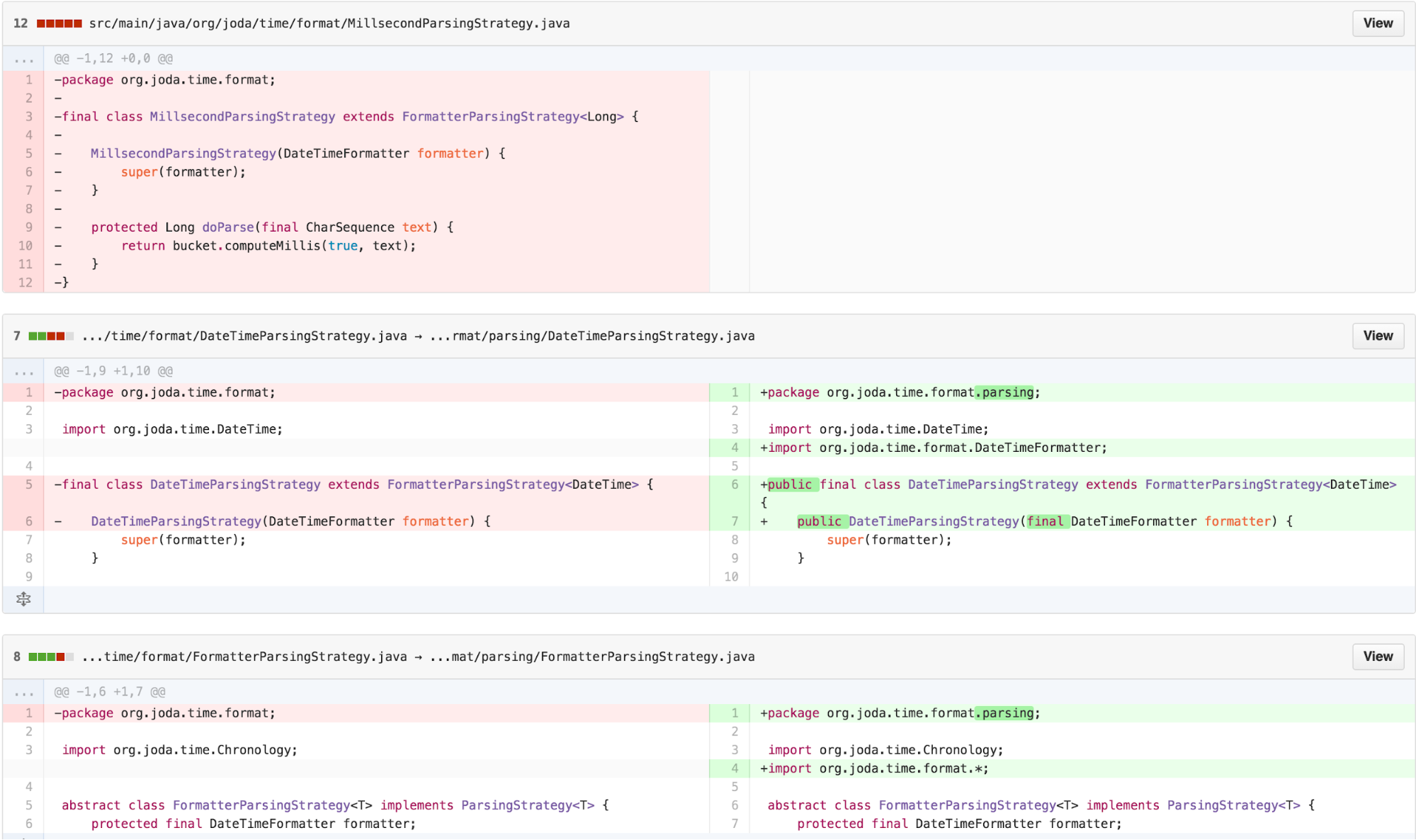Click the FormatterParsingStrategy.java renamed file path
The width and height of the screenshot is (1416, 840).
pos(419,657)
